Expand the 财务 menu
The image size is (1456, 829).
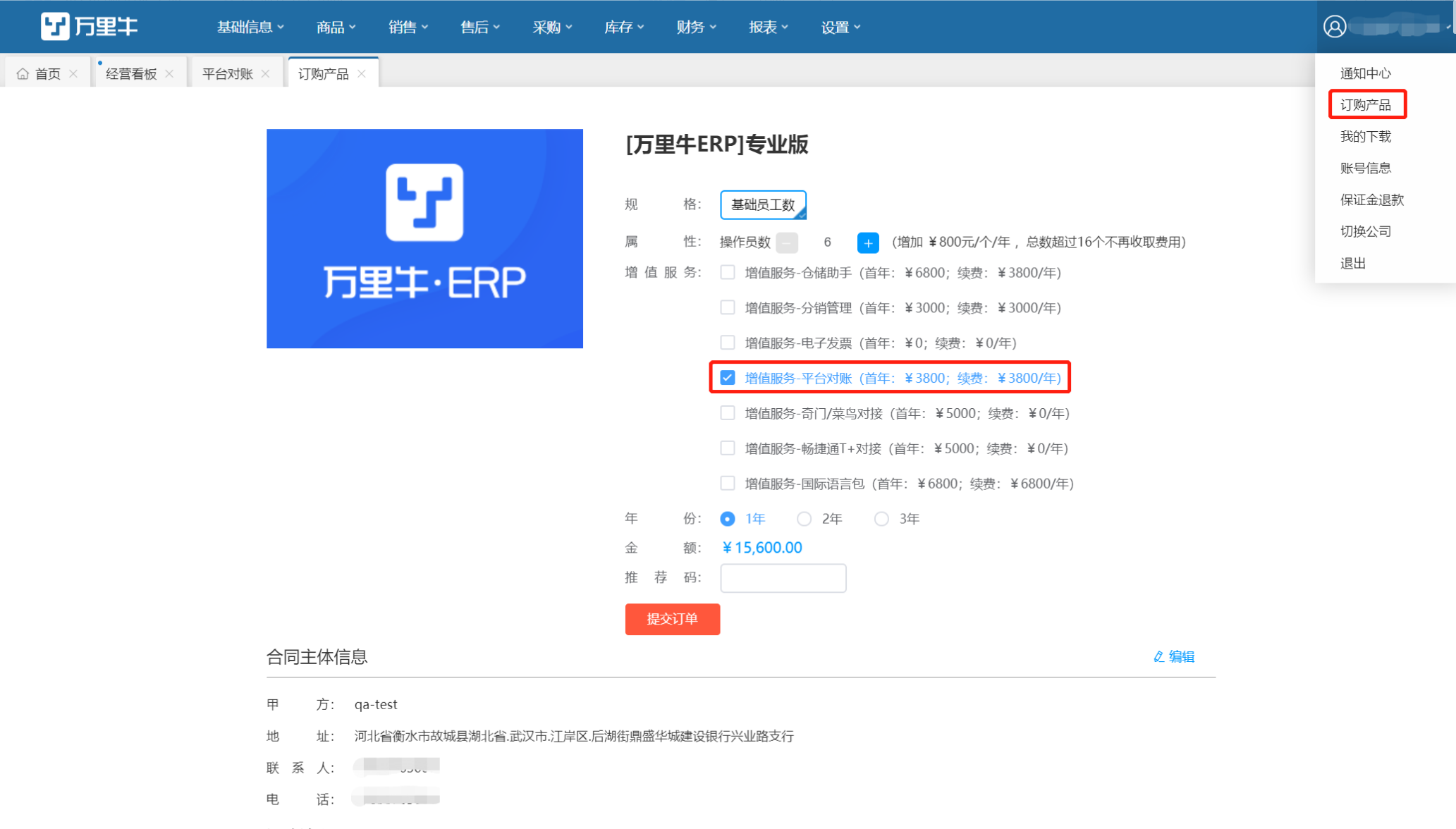tap(696, 27)
